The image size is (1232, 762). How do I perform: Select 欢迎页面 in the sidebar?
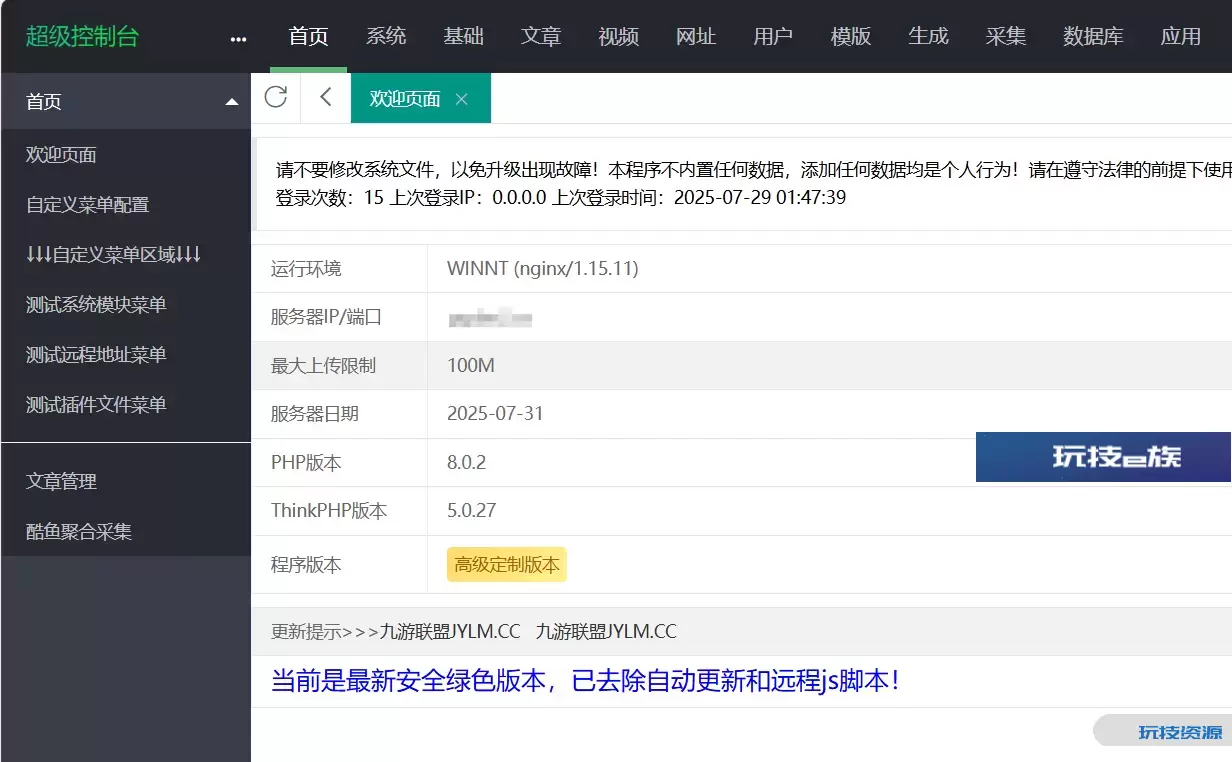coord(62,155)
